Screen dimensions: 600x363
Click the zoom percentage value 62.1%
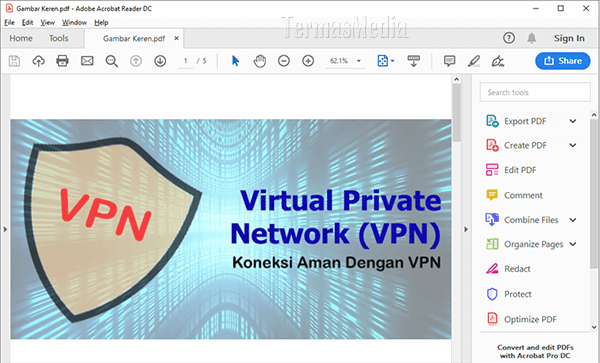click(x=339, y=61)
